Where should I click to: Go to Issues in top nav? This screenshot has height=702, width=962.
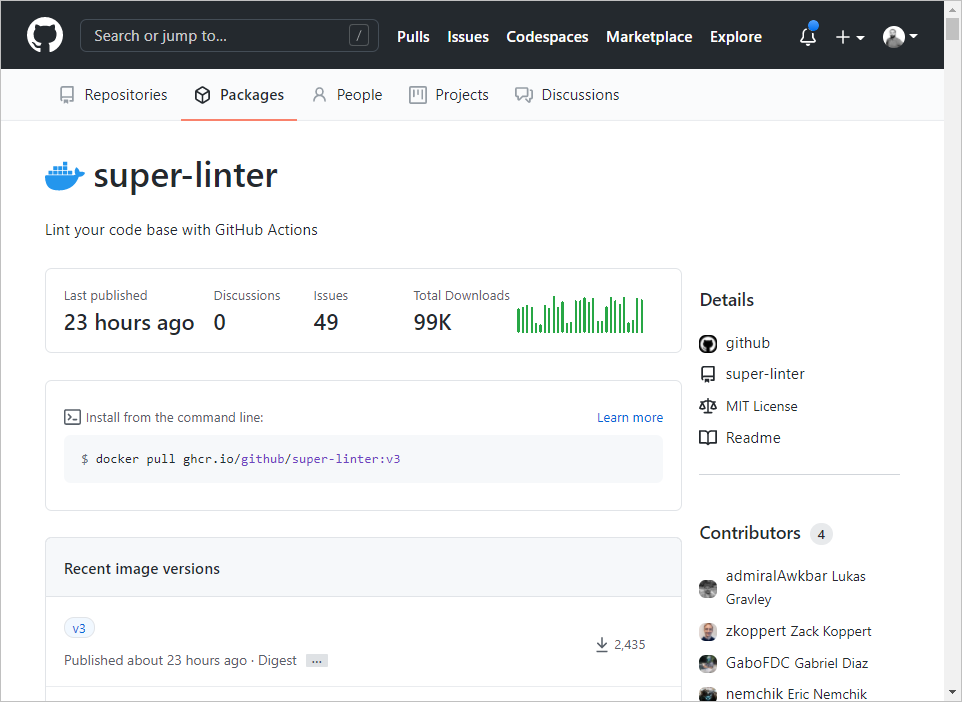click(x=468, y=37)
